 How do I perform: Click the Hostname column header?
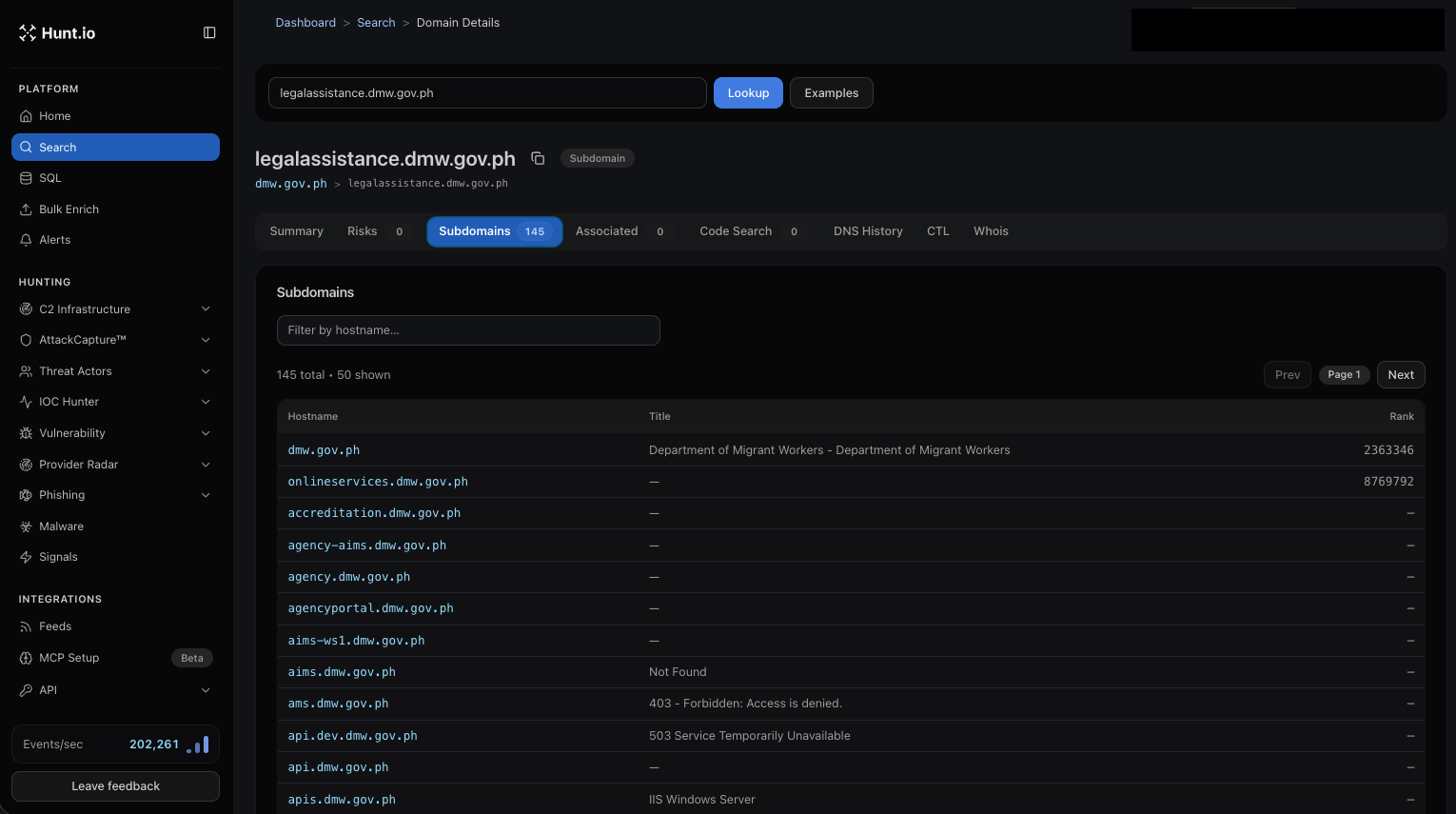pyautogui.click(x=313, y=417)
